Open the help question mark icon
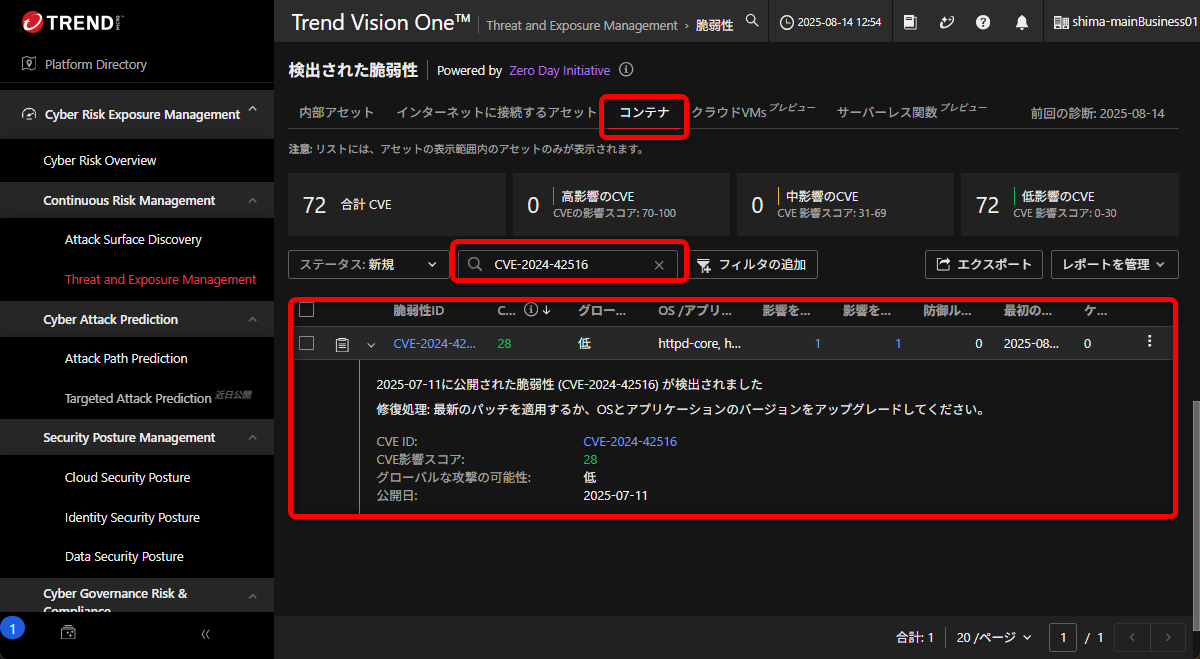Viewport: 1200px width, 659px height. pyautogui.click(x=985, y=22)
